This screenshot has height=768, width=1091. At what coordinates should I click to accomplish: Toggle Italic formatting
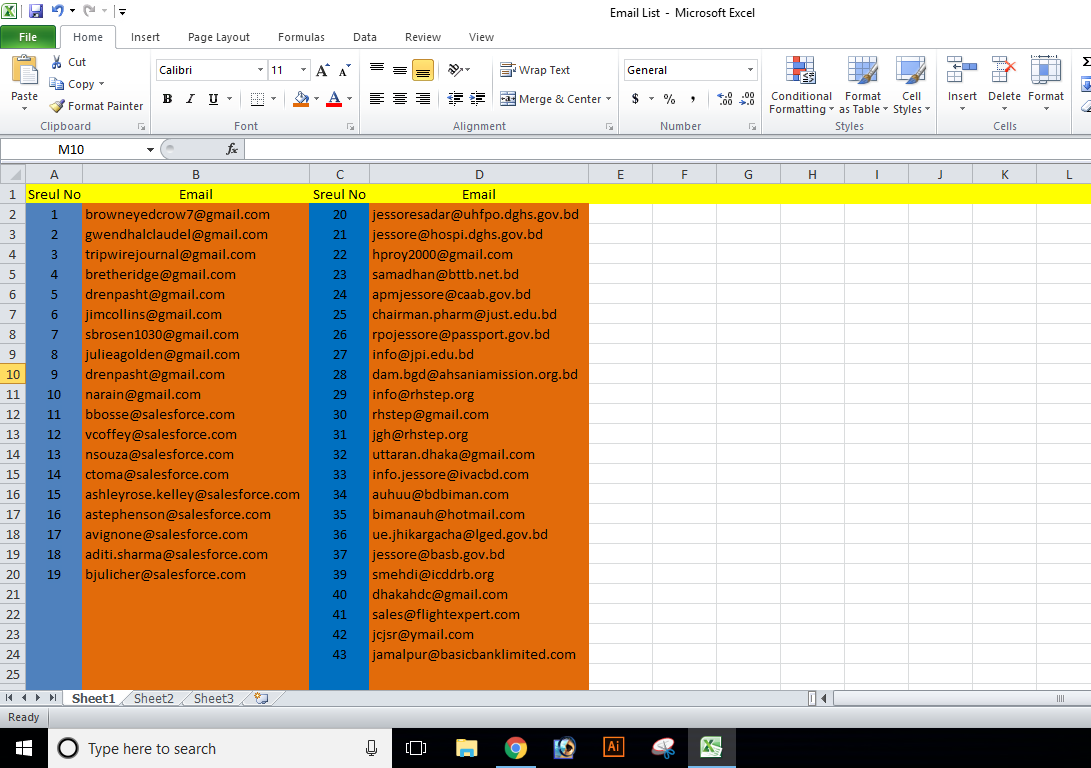(190, 99)
